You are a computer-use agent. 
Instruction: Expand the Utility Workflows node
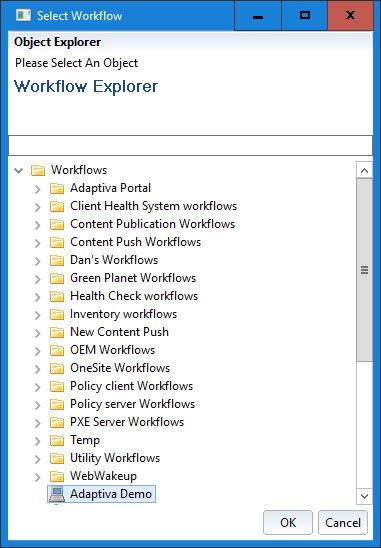(x=38, y=459)
